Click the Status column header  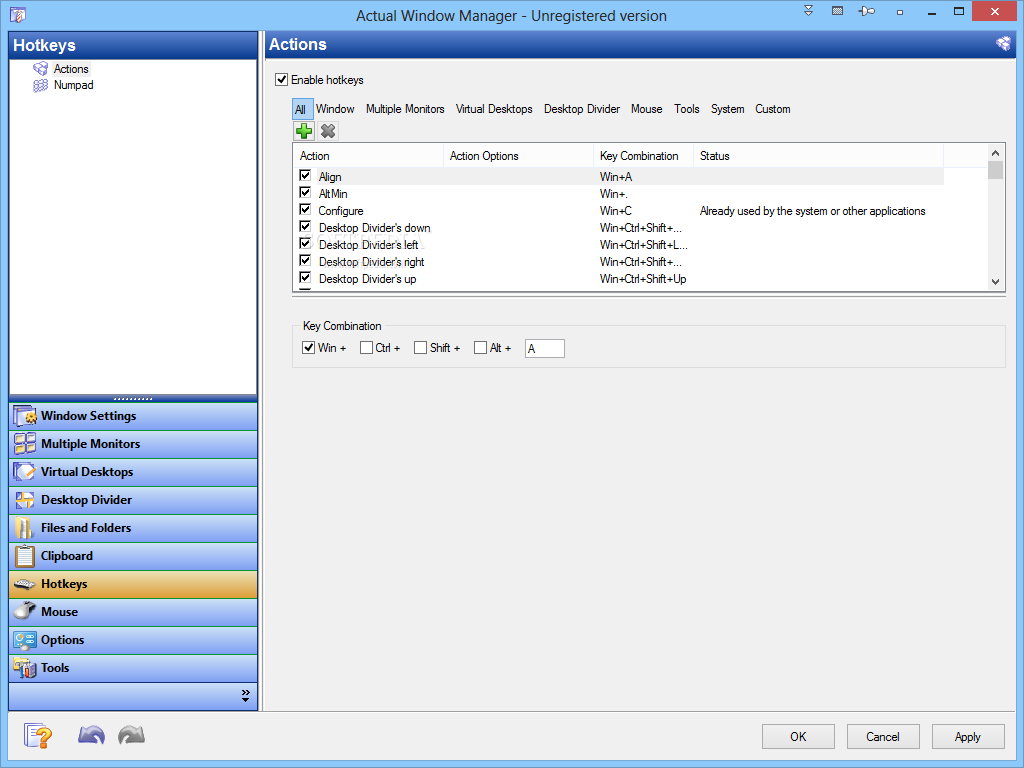(818, 156)
